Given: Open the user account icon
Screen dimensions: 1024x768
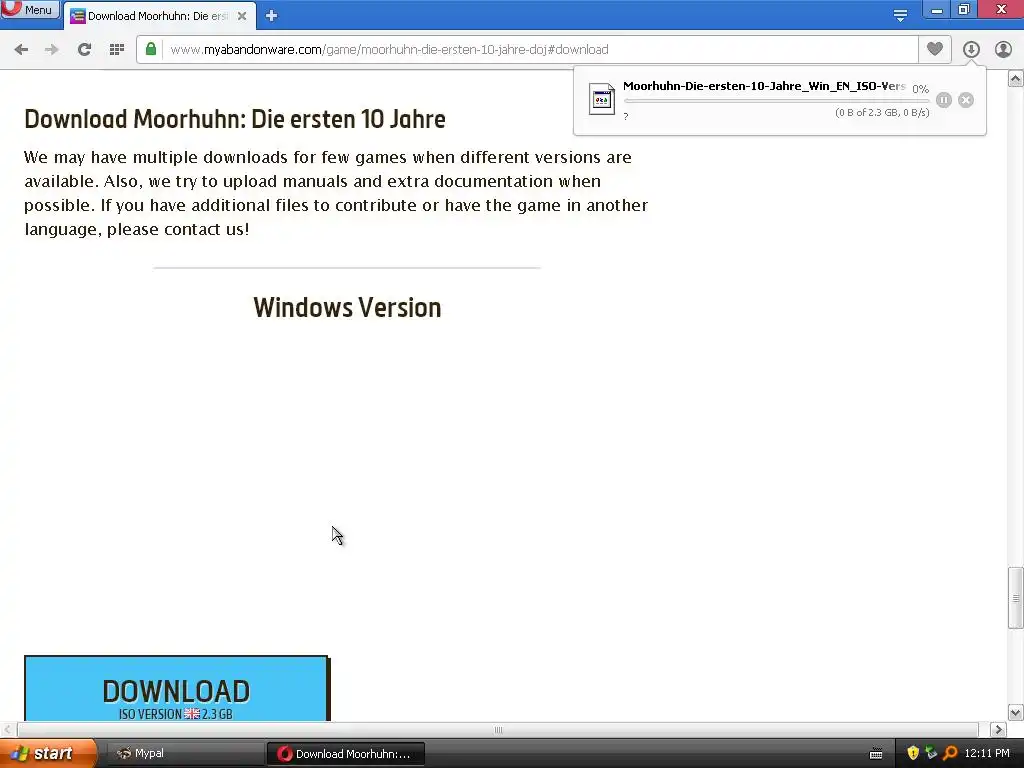Looking at the screenshot, I should [1003, 49].
